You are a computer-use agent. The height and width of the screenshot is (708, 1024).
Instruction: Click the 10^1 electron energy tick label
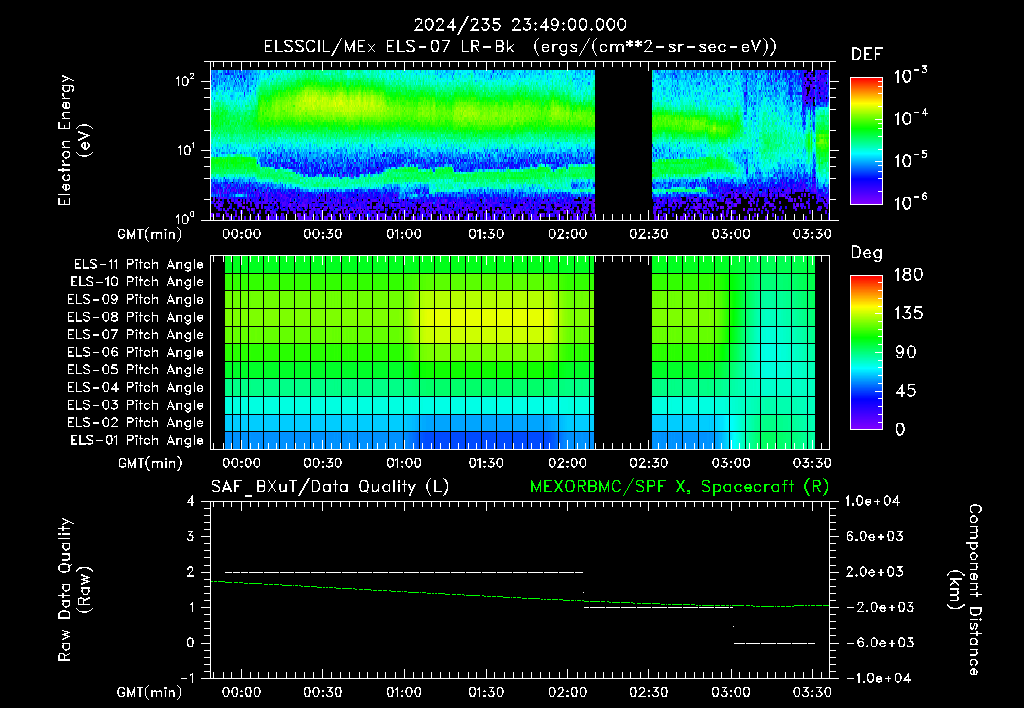pos(185,150)
